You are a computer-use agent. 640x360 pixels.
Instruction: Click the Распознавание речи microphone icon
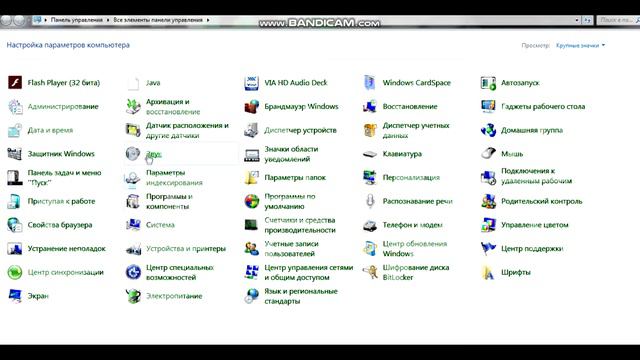pyautogui.click(x=370, y=201)
